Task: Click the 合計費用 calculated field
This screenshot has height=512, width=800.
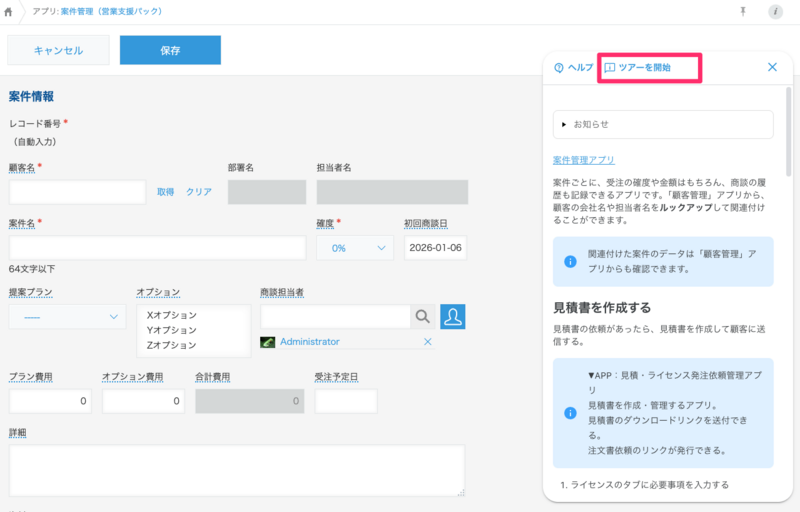Action: (250, 401)
